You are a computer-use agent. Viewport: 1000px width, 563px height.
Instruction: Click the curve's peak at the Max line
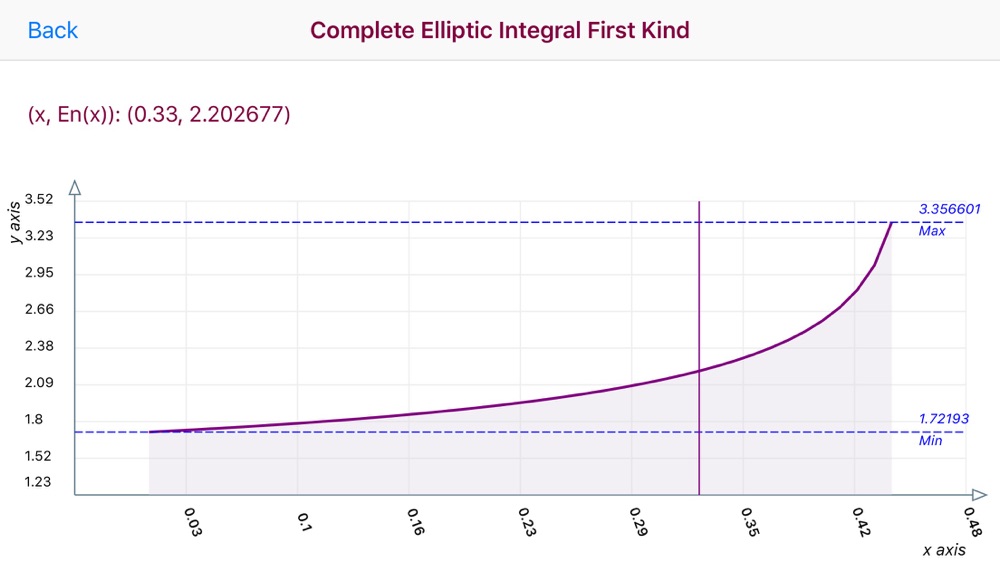pos(891,223)
